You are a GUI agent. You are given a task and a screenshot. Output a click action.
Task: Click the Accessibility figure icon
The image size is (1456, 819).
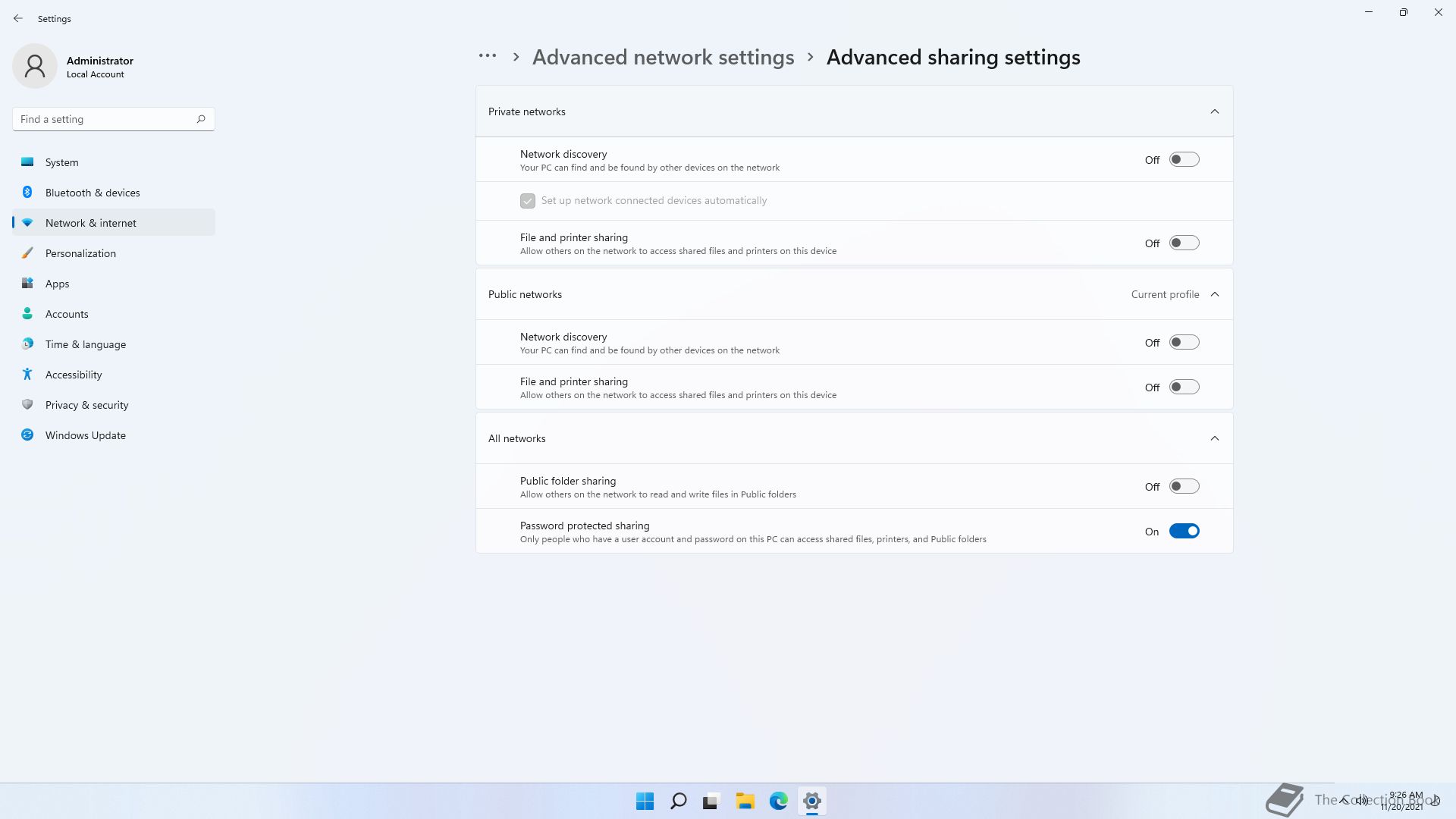[x=27, y=374]
